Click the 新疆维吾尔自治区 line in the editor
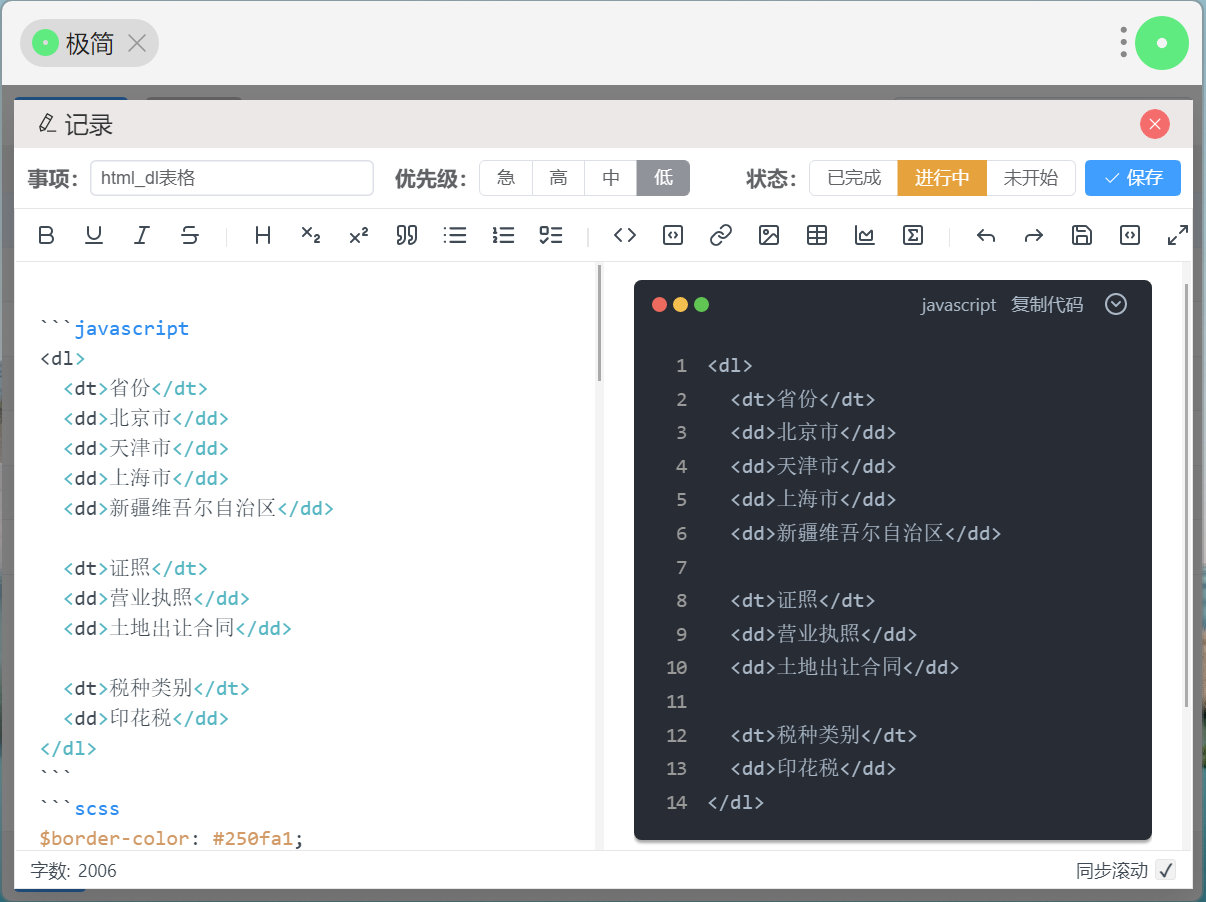This screenshot has width=1206, height=902. (198, 508)
